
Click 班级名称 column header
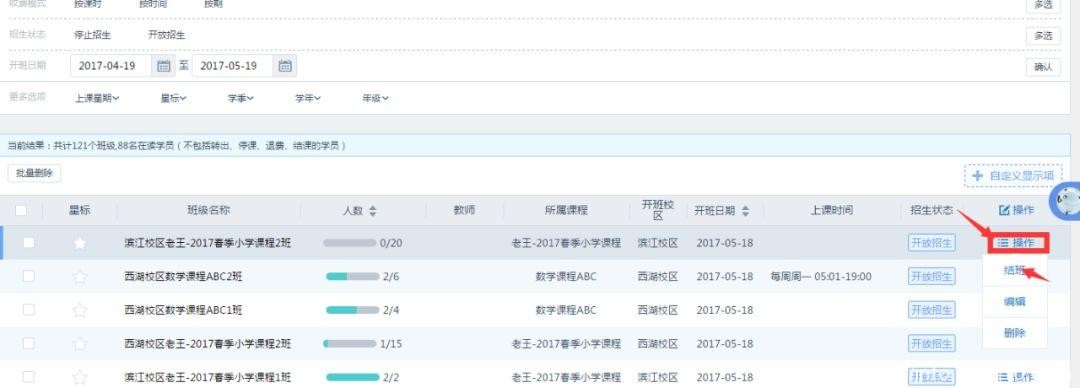coord(208,210)
